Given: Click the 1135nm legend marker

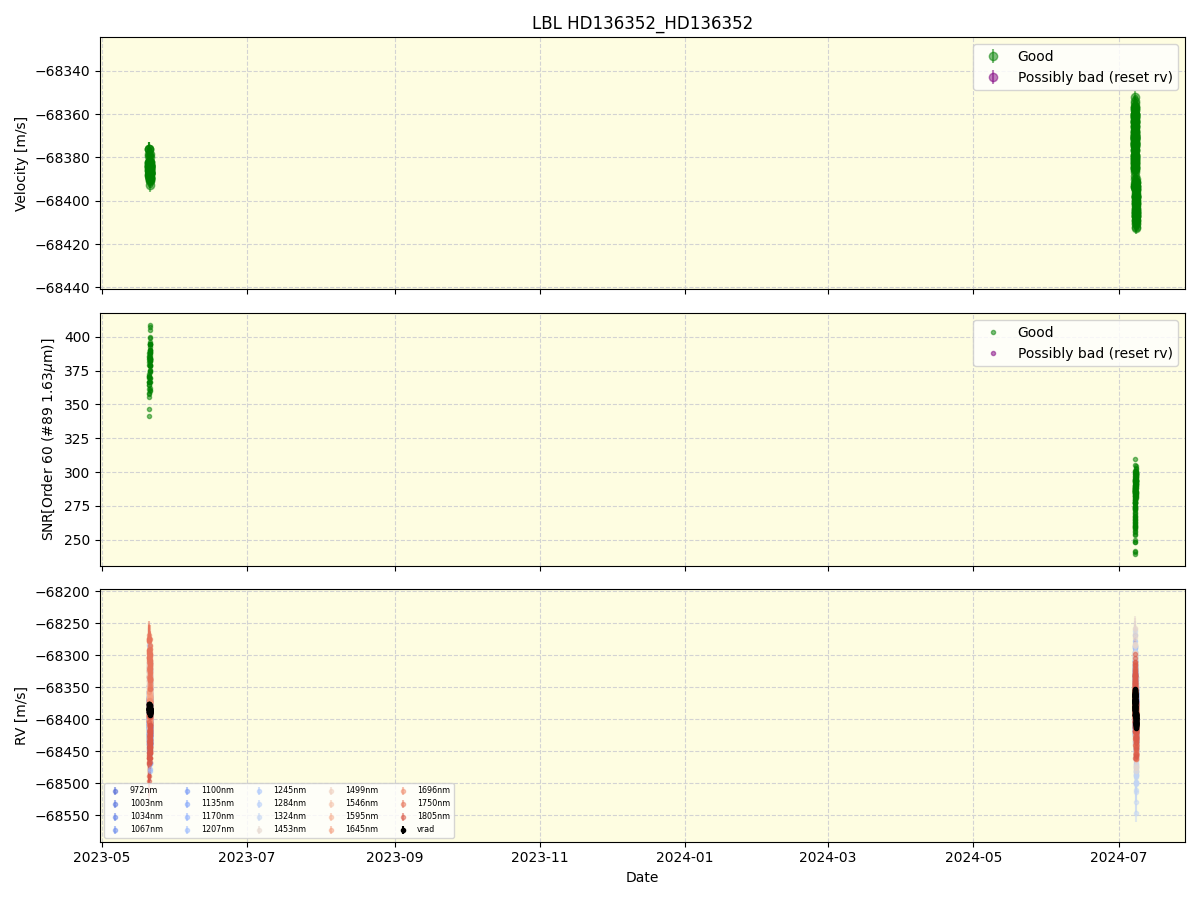Looking at the screenshot, I should pyautogui.click(x=187, y=804).
